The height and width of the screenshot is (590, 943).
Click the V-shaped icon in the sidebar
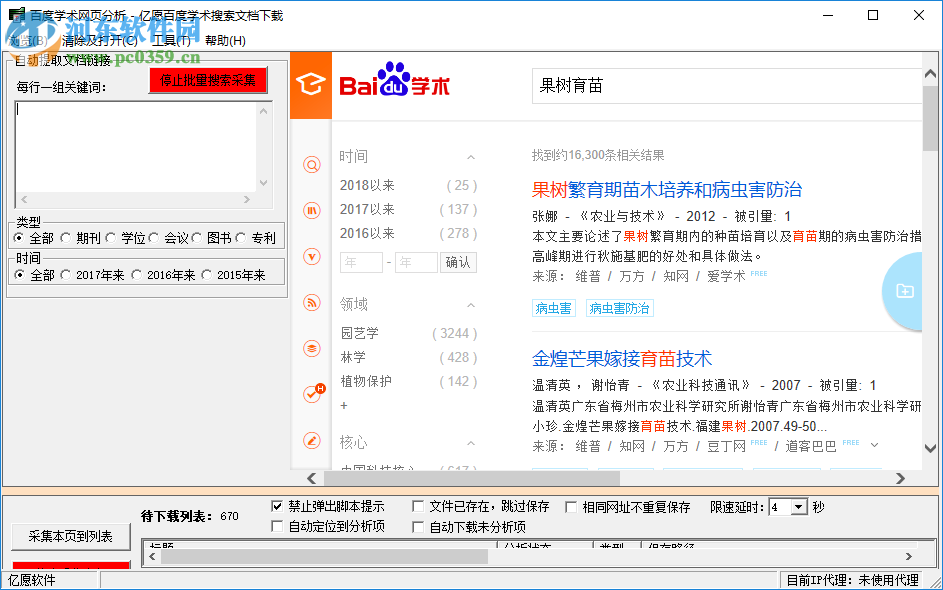311,257
